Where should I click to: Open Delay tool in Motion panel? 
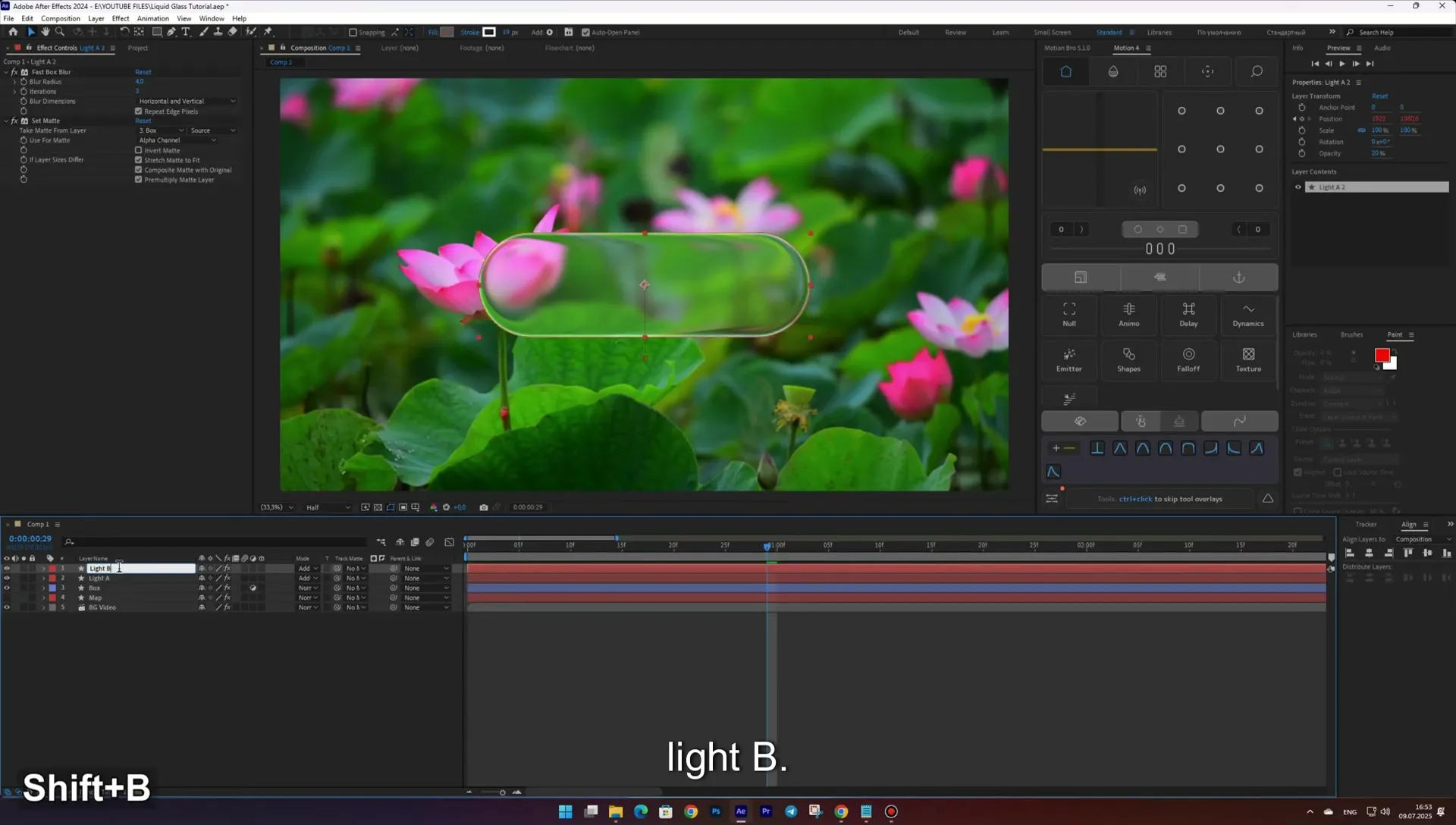coord(1188,314)
